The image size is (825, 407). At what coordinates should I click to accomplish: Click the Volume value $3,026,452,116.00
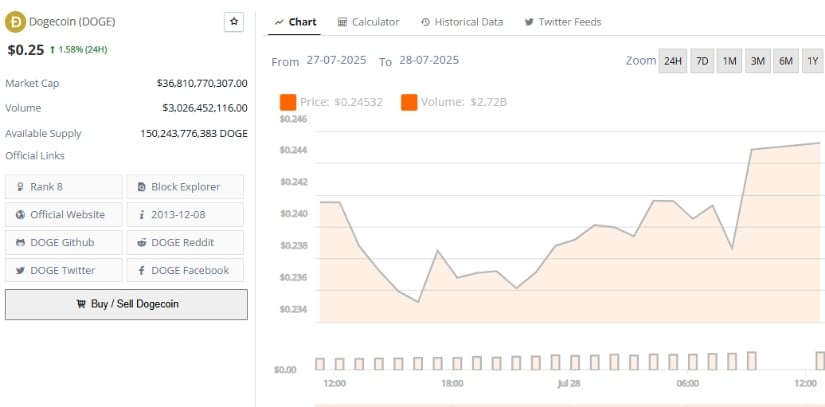[205, 108]
